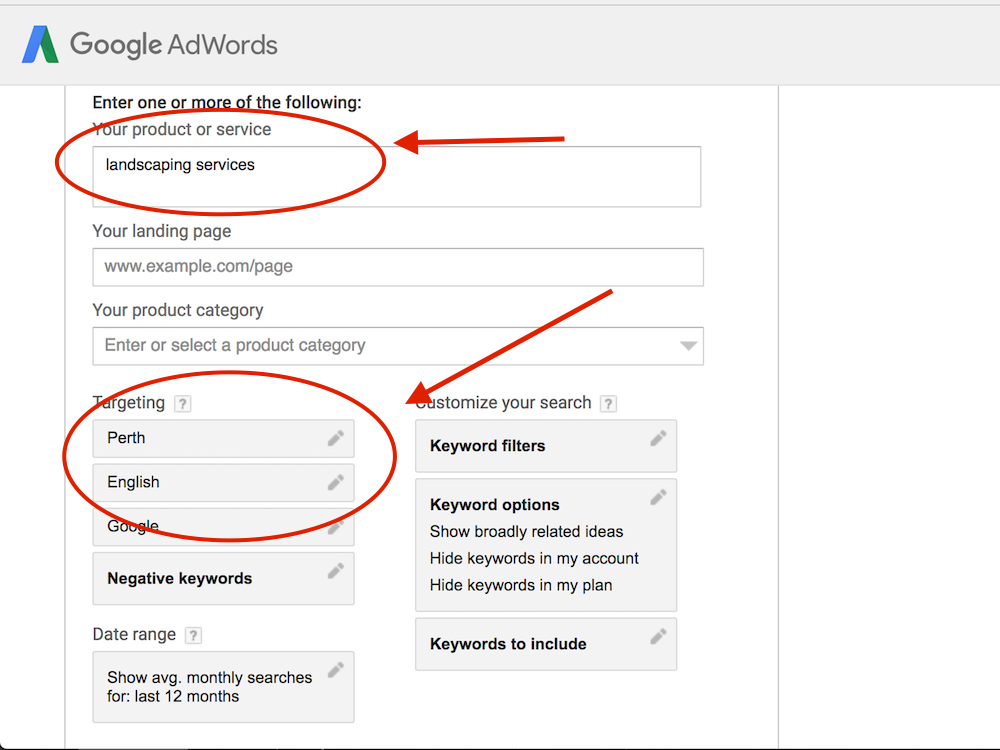Open the Keyword filters panel

click(546, 446)
